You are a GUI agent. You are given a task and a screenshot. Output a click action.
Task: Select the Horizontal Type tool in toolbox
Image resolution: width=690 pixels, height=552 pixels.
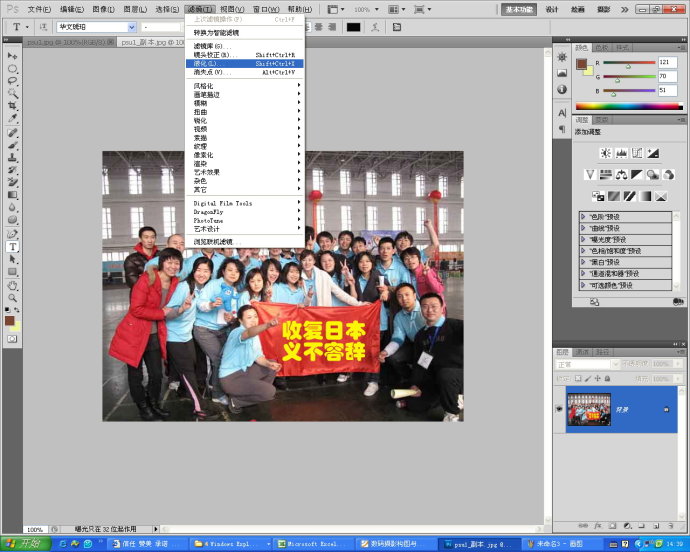[x=13, y=246]
